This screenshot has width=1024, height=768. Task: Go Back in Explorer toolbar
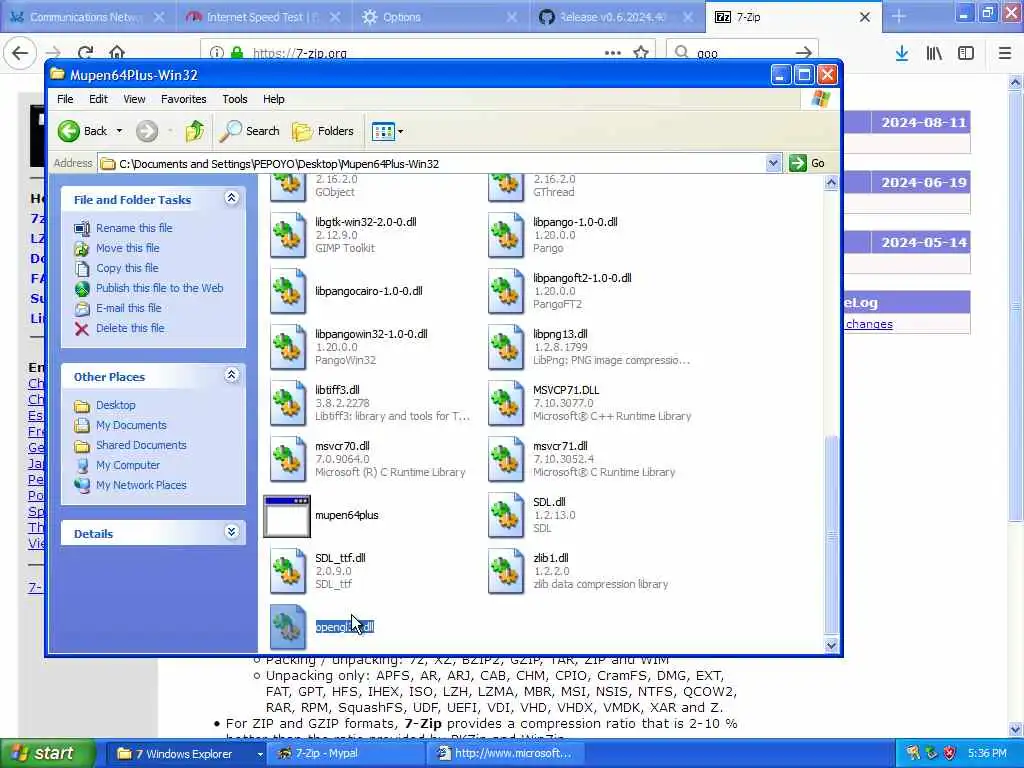click(82, 131)
